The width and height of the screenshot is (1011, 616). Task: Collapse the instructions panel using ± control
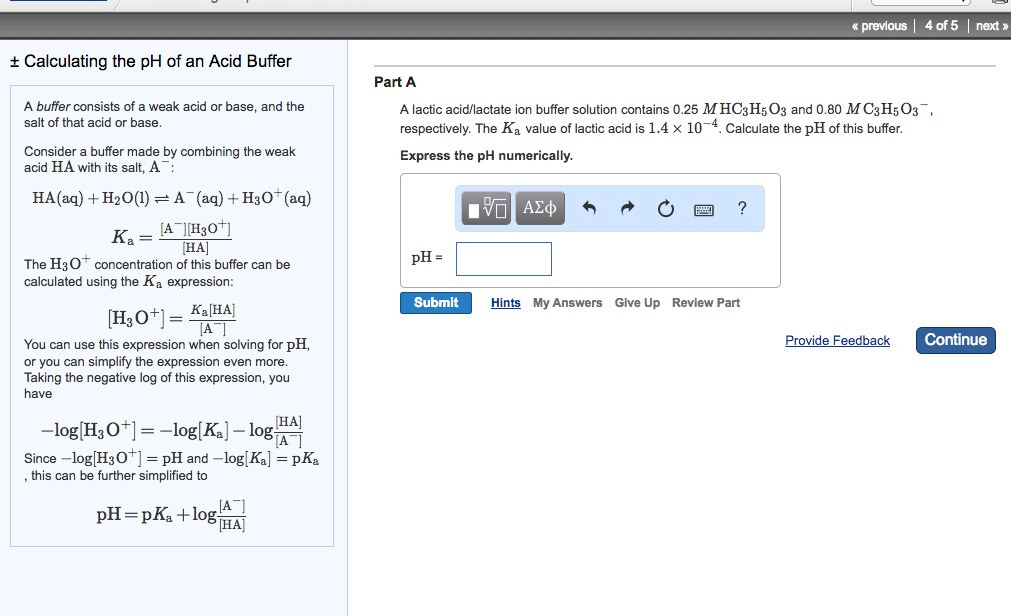click(x=13, y=61)
